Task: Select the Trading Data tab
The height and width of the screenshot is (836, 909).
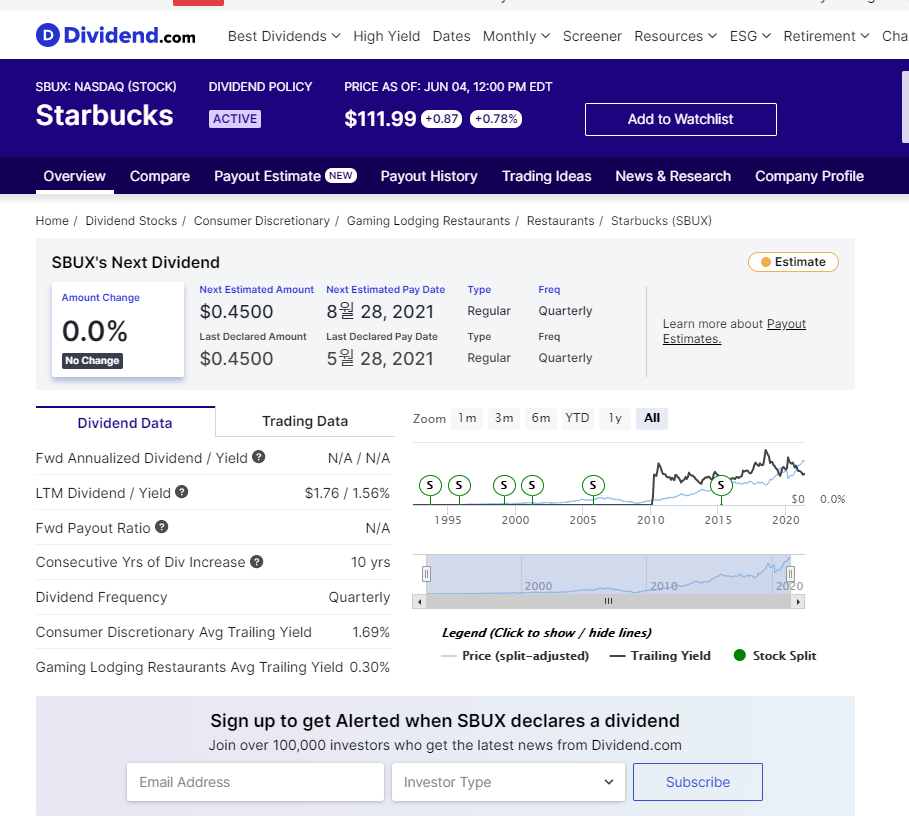Action: pyautogui.click(x=305, y=421)
